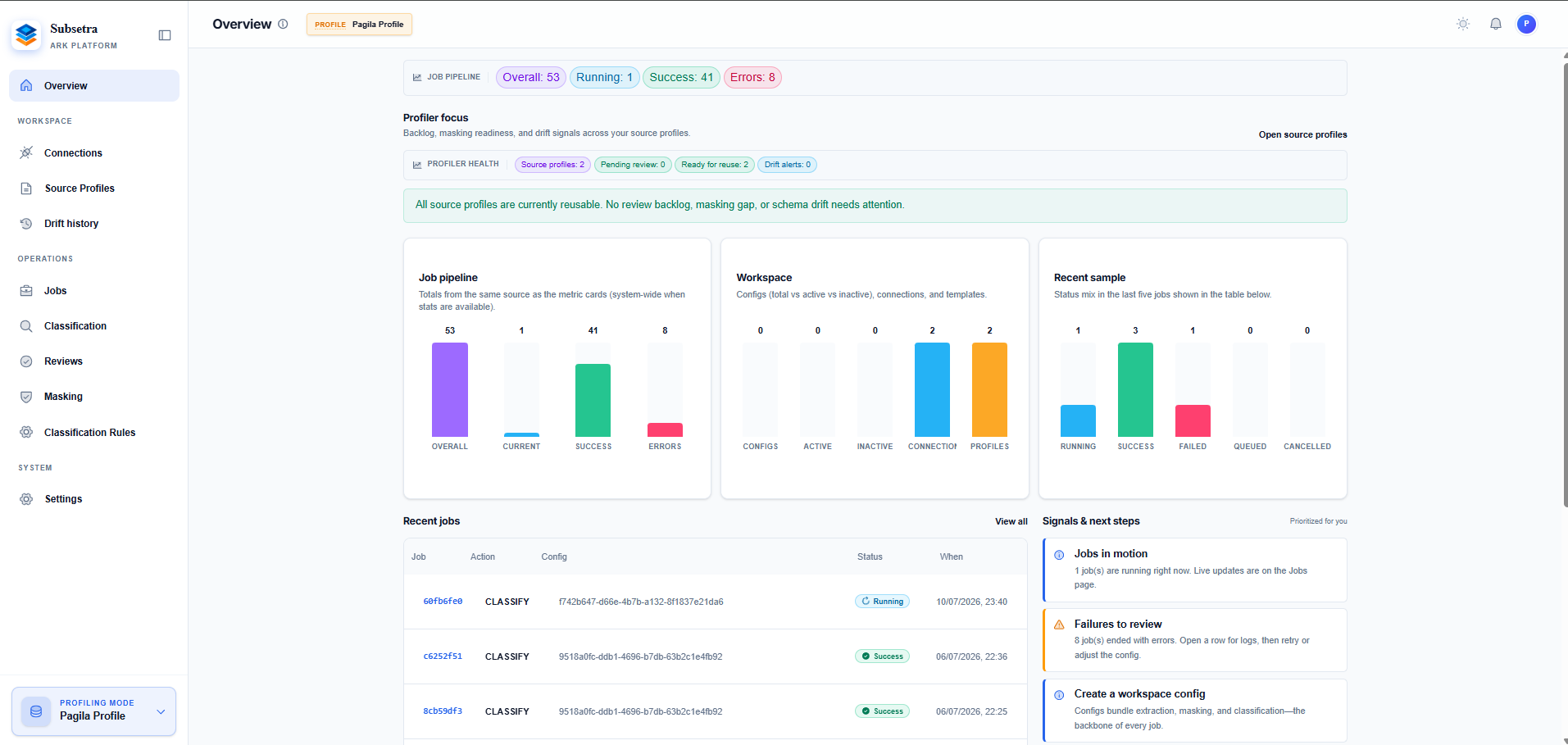1568x745 pixels.
Task: Open the Pagila Profile badge selector
Action: coord(359,24)
